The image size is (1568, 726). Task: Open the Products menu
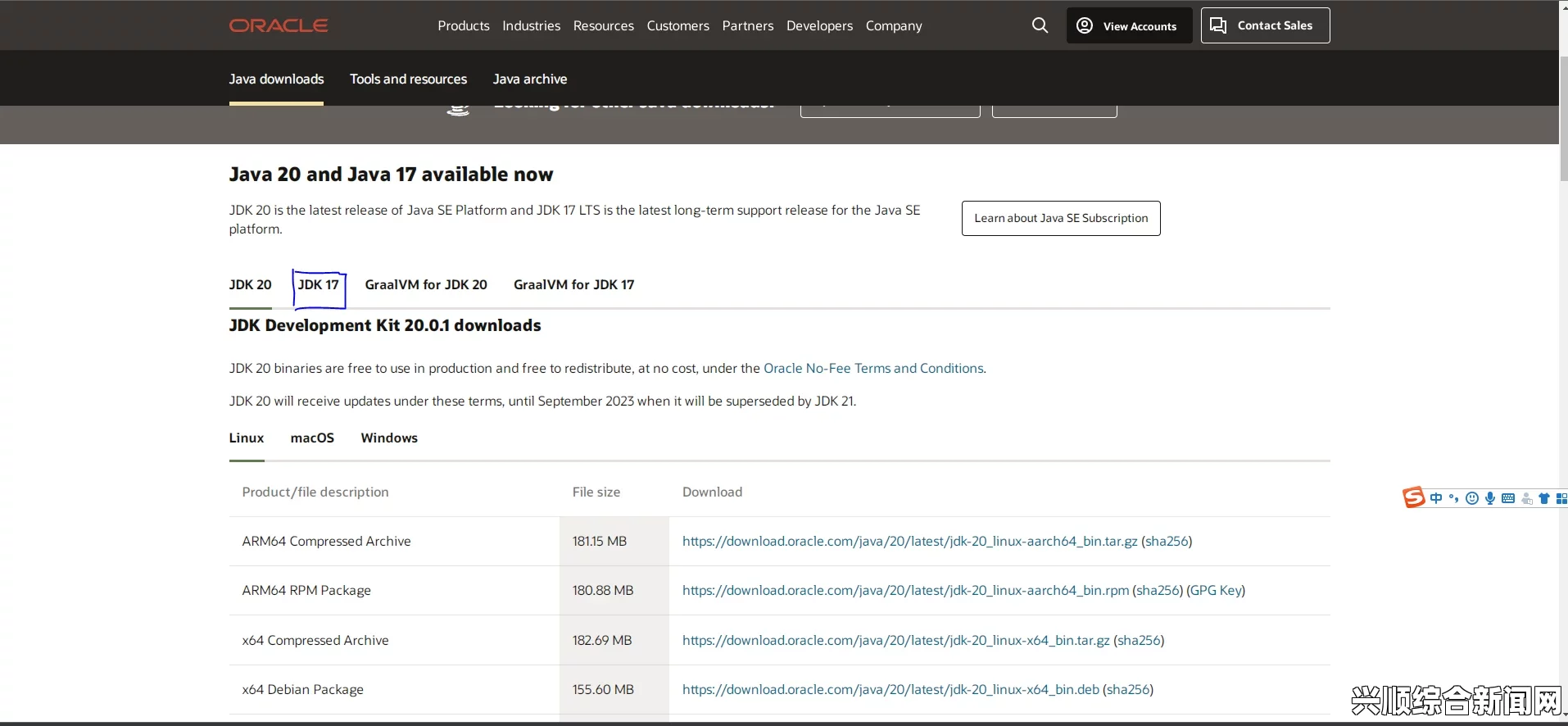pyautogui.click(x=464, y=25)
